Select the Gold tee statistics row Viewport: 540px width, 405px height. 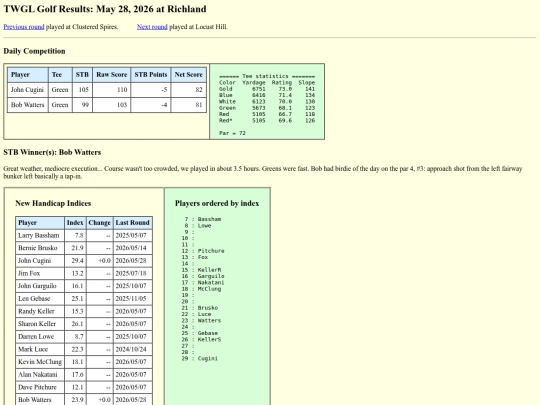coord(267,89)
